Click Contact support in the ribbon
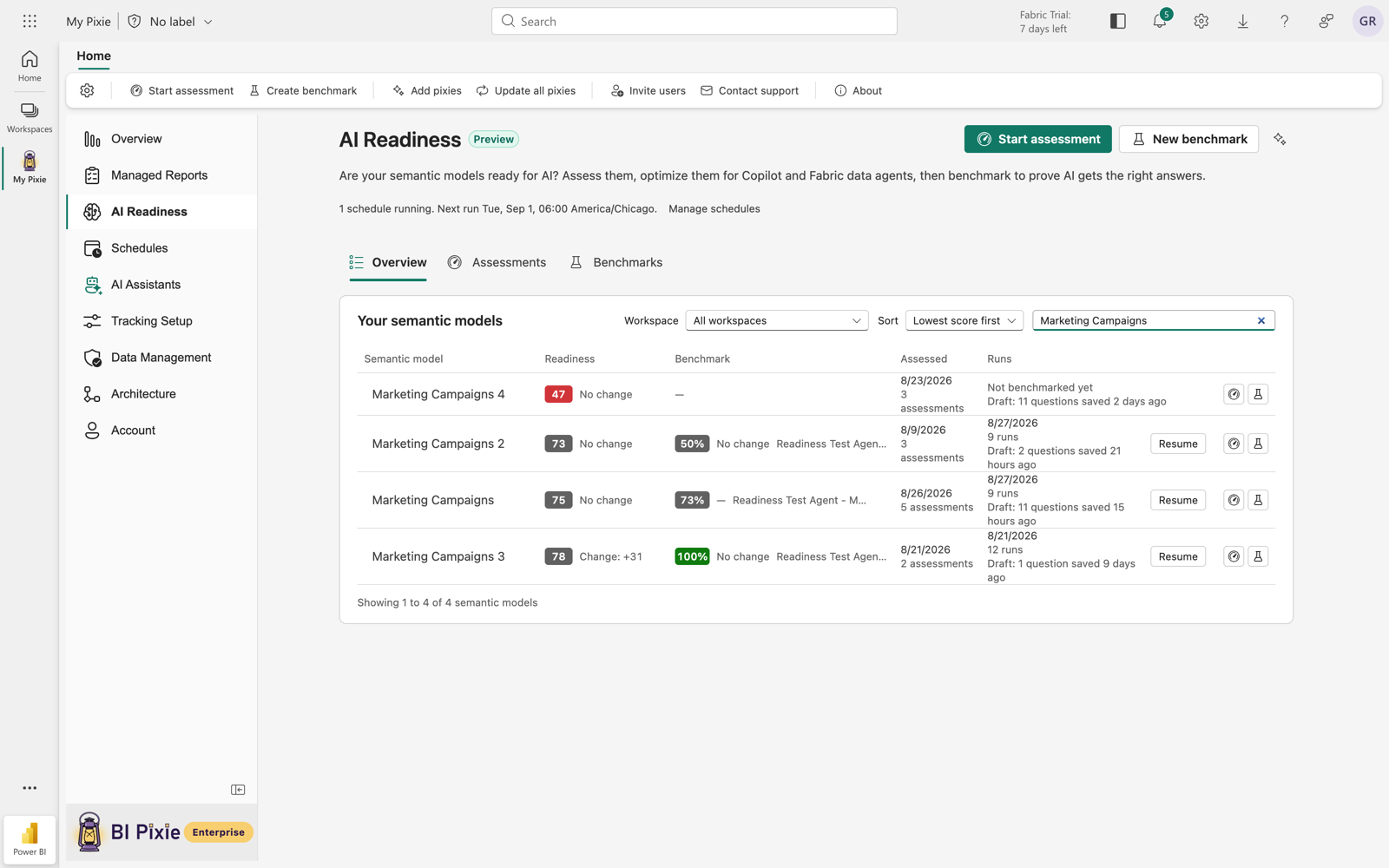This screenshot has height=868, width=1389. (x=749, y=90)
